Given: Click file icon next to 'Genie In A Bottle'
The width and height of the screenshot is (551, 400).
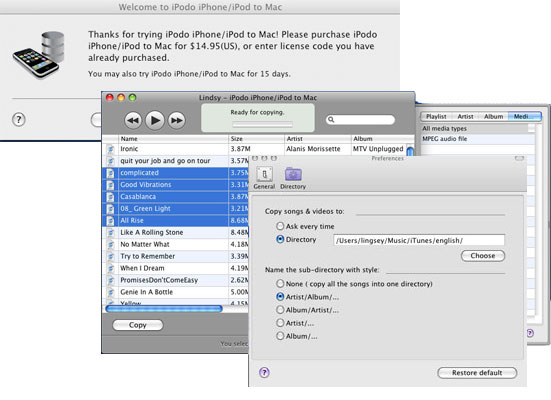Looking at the screenshot, I should coord(110,292).
